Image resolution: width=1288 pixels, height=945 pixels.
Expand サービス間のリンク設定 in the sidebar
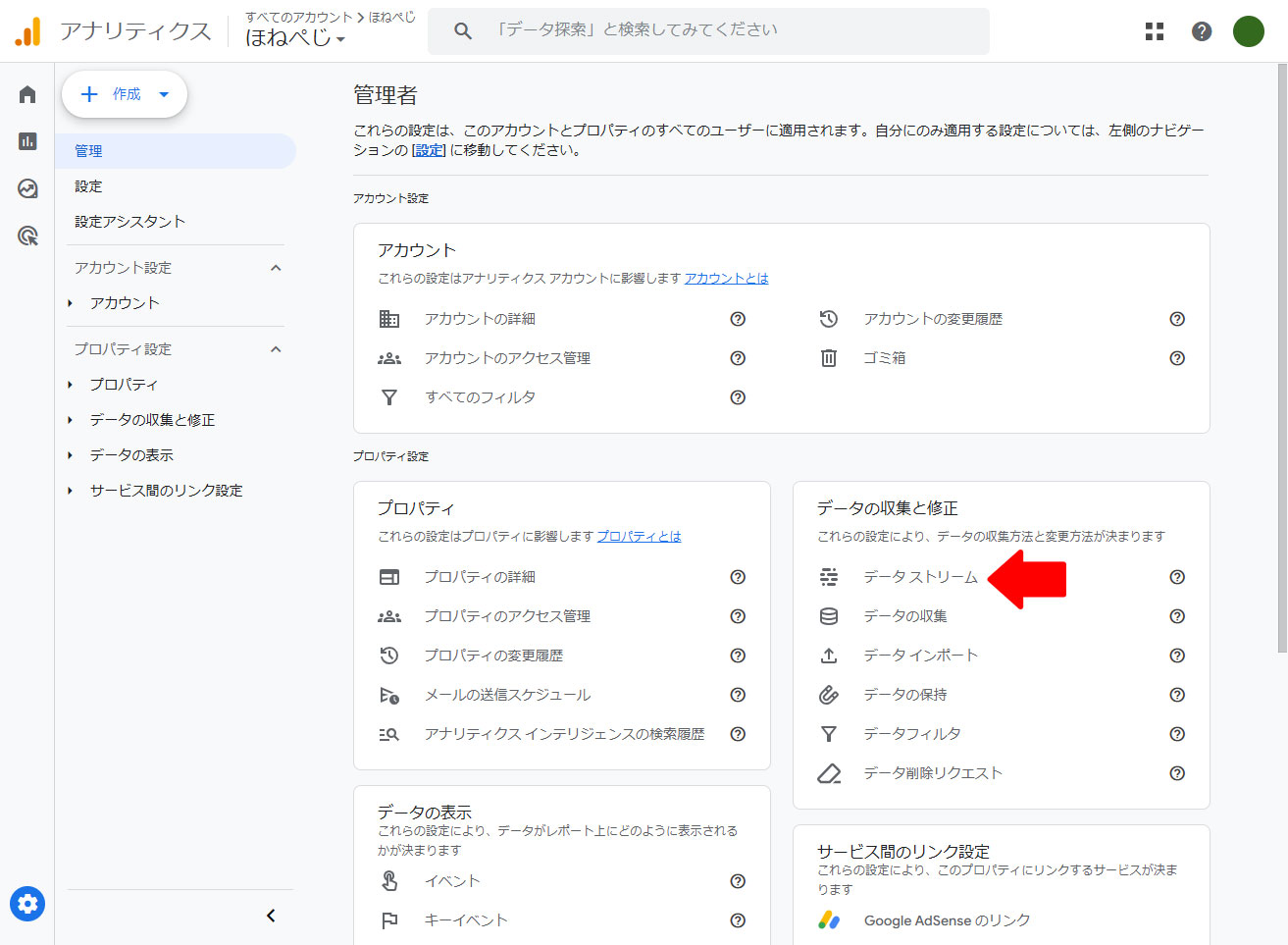click(x=70, y=491)
